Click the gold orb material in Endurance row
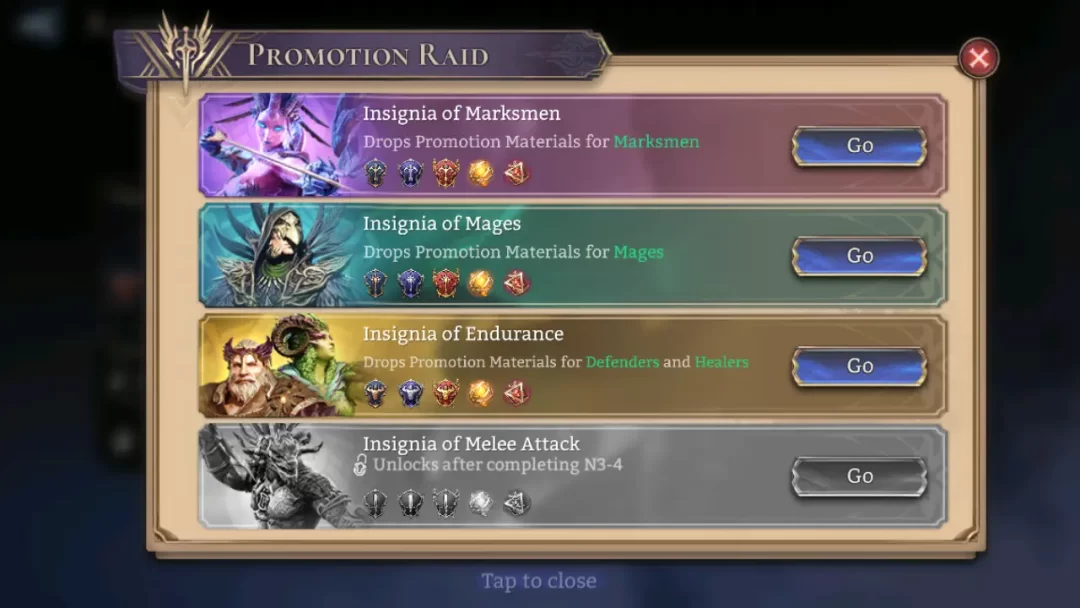The height and width of the screenshot is (608, 1080). pyautogui.click(x=481, y=393)
